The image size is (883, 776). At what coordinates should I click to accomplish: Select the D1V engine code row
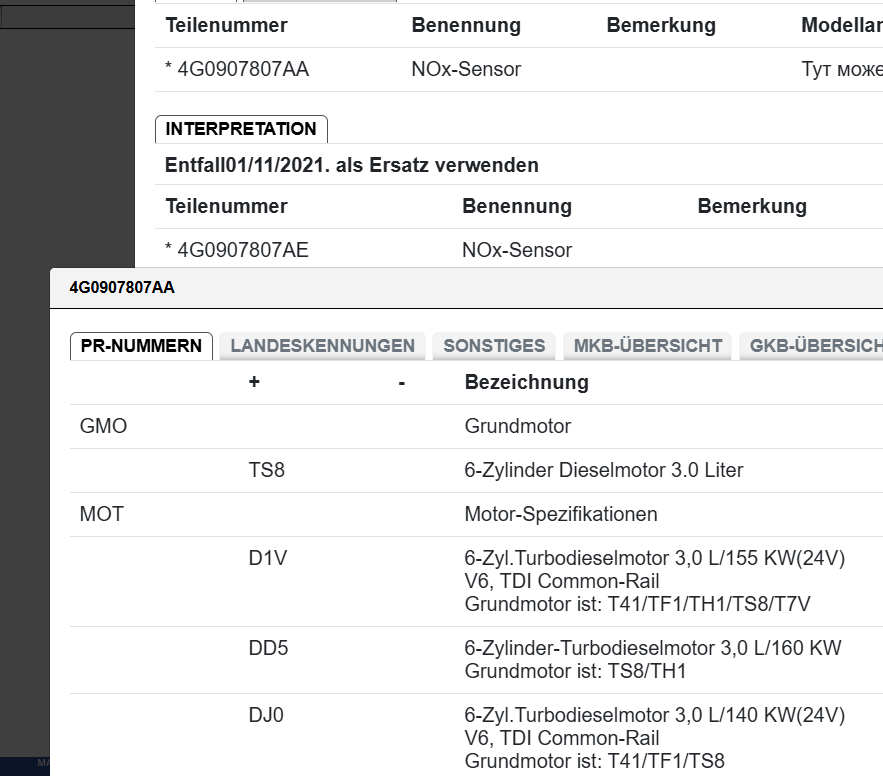coord(268,559)
